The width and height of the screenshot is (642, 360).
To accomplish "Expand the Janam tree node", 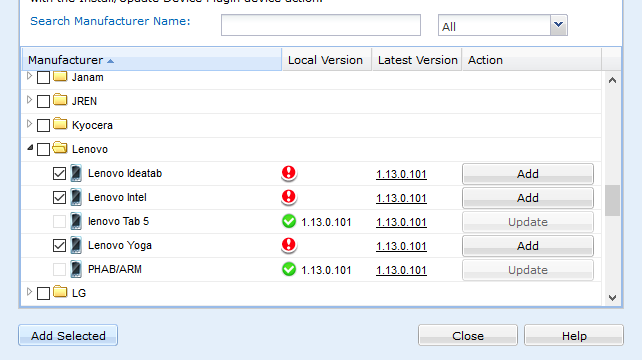I will pos(29,76).
